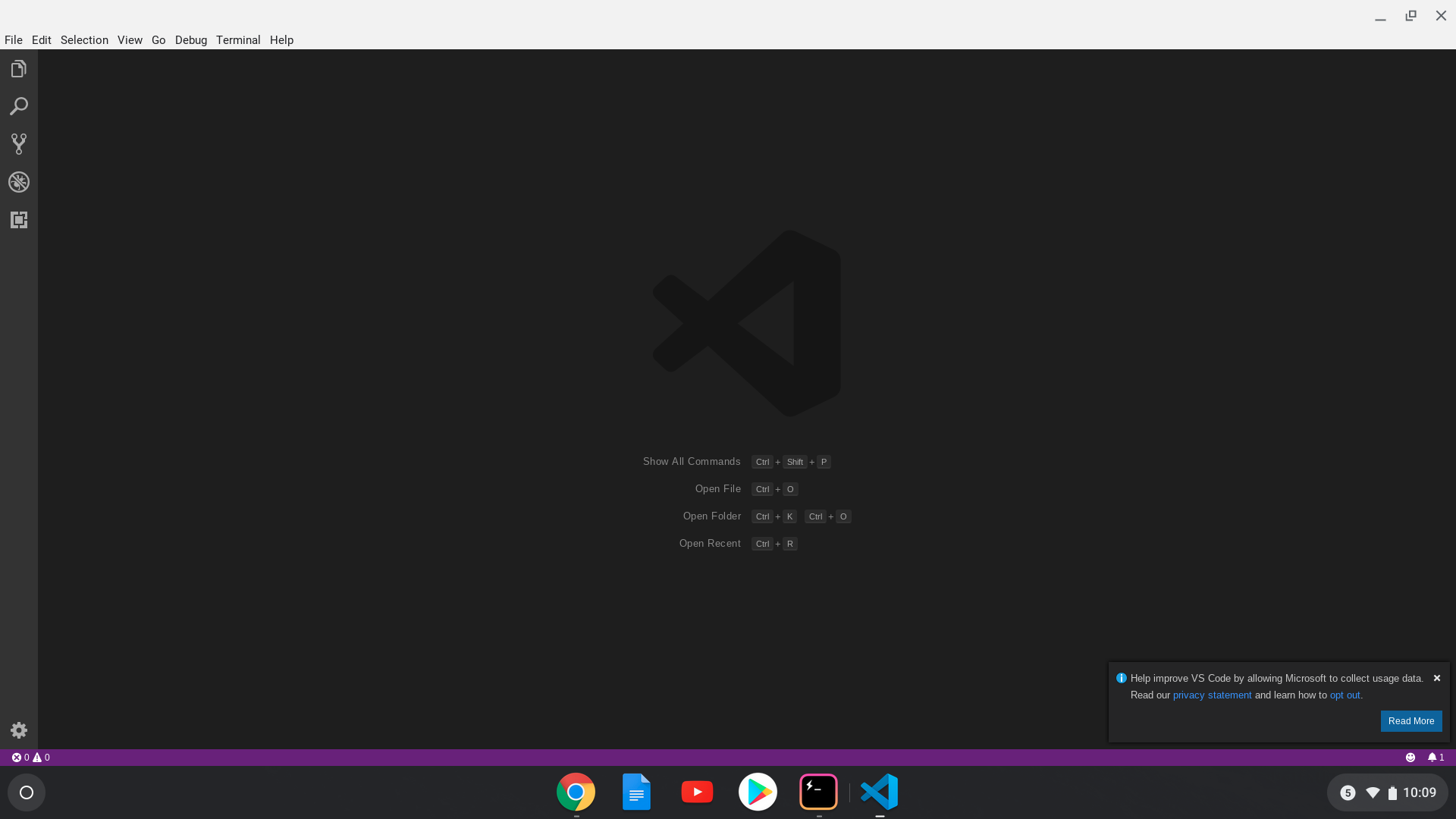Open the Terminal app in shelf
Image resolution: width=1456 pixels, height=819 pixels.
pyautogui.click(x=818, y=792)
